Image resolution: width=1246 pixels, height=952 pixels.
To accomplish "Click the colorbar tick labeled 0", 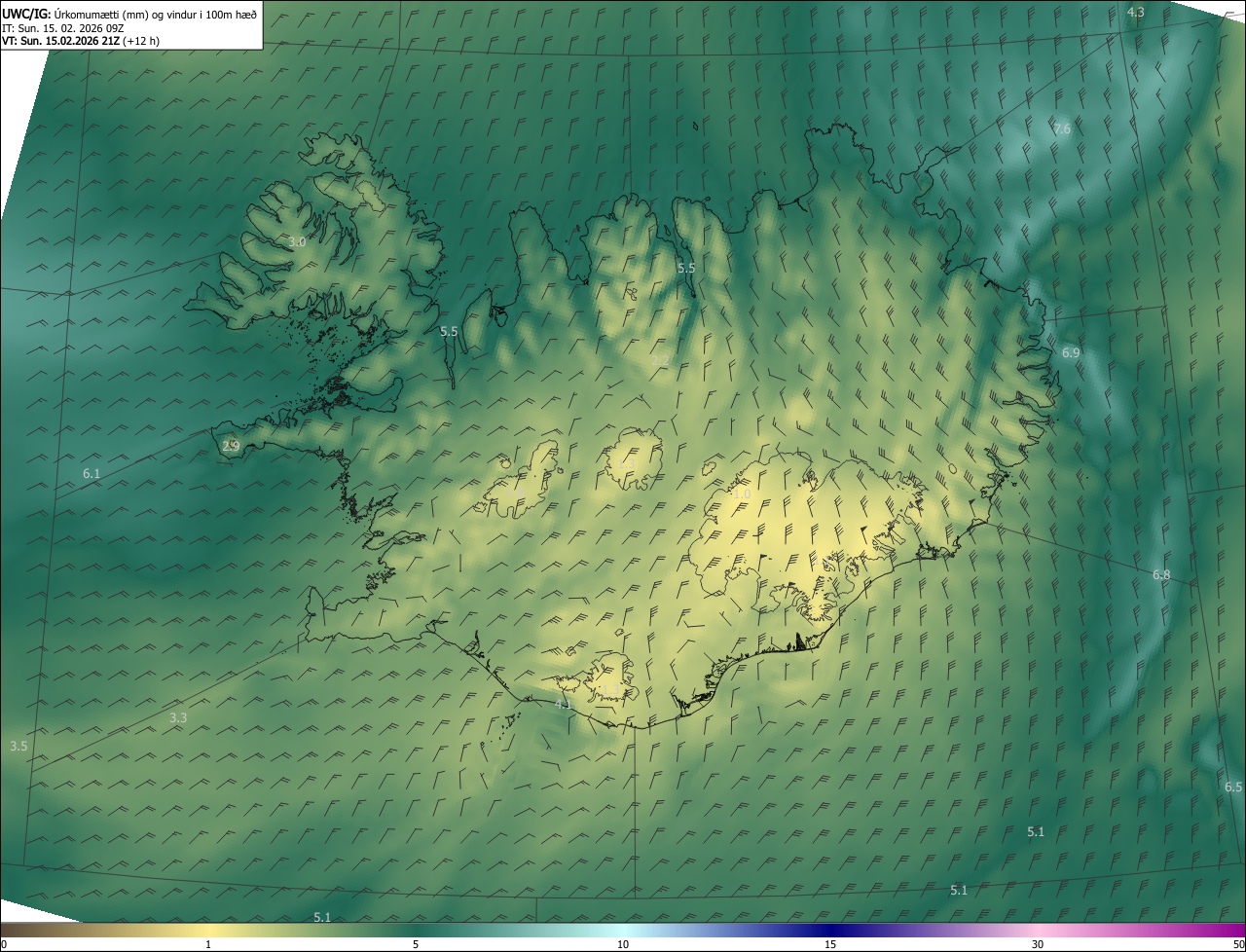I will click(x=3, y=944).
